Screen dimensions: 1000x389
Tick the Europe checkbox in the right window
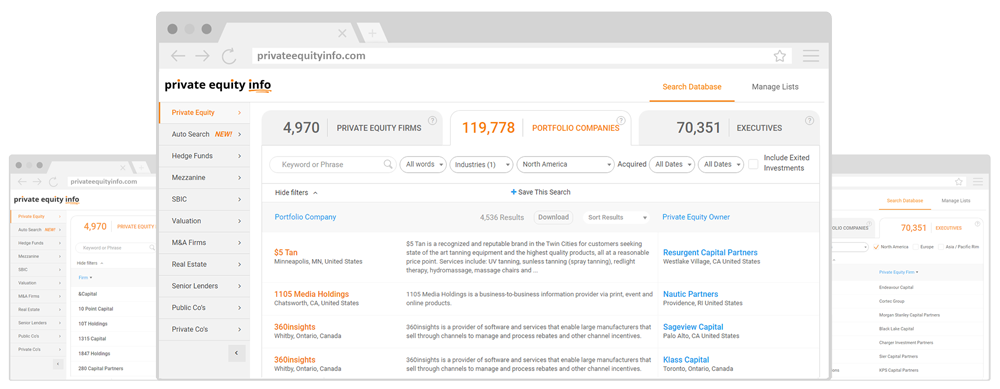(916, 247)
